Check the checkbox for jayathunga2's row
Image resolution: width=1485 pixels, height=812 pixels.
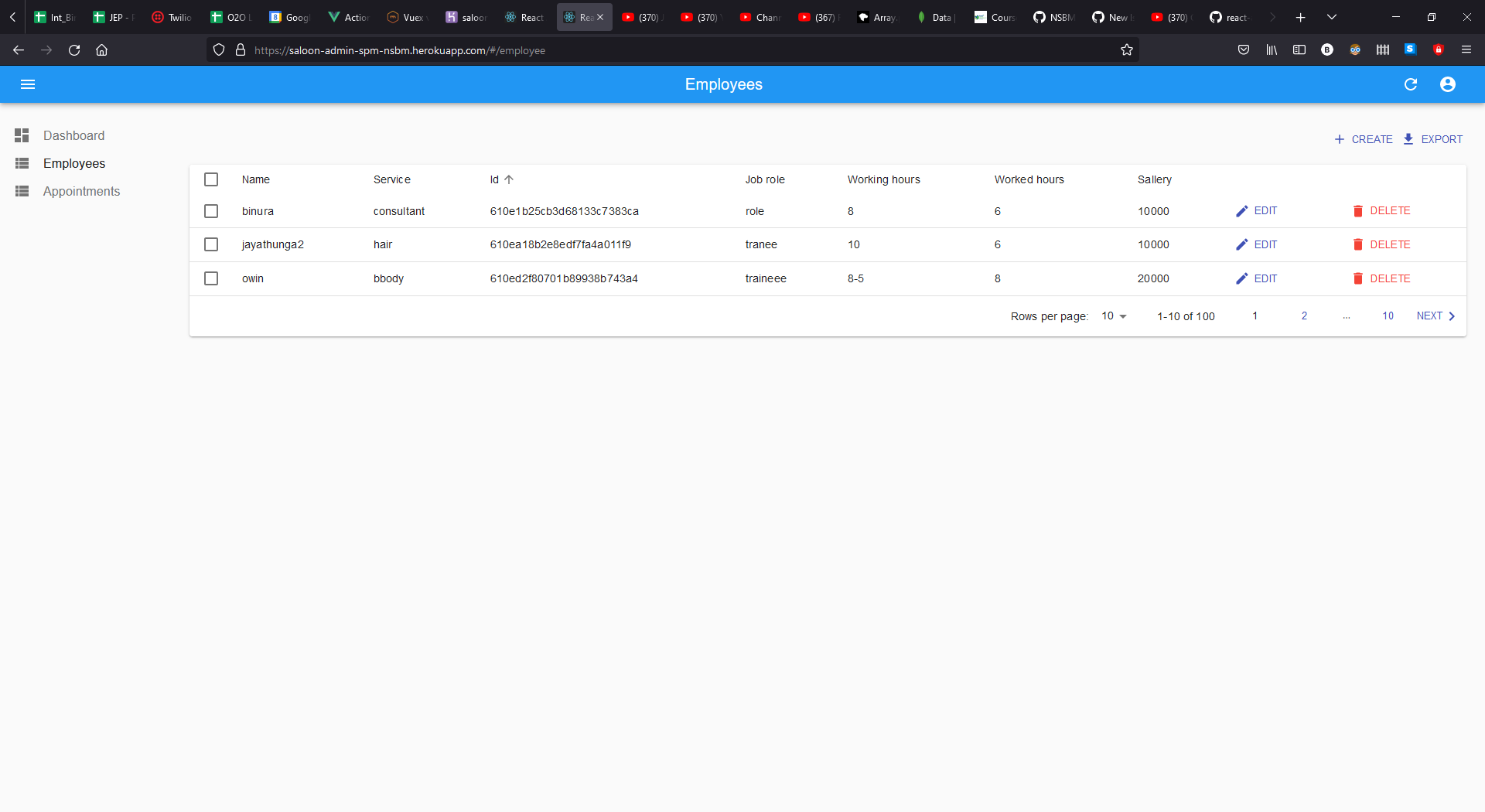pyautogui.click(x=211, y=244)
